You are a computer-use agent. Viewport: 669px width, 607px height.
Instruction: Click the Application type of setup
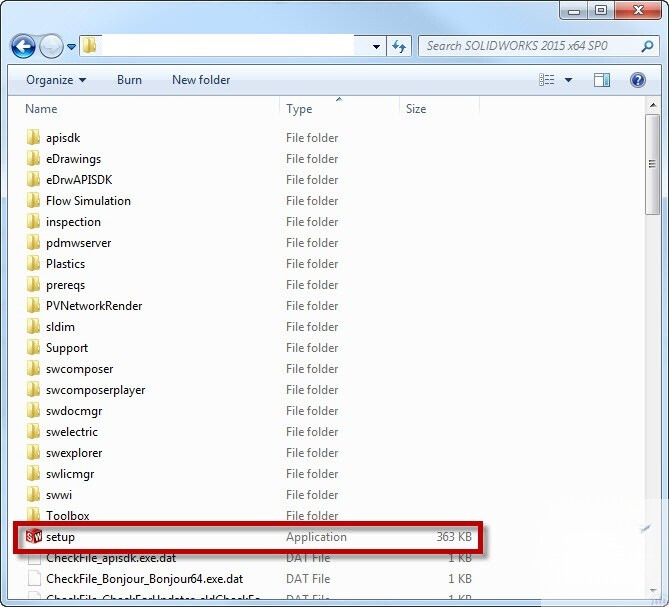point(316,537)
